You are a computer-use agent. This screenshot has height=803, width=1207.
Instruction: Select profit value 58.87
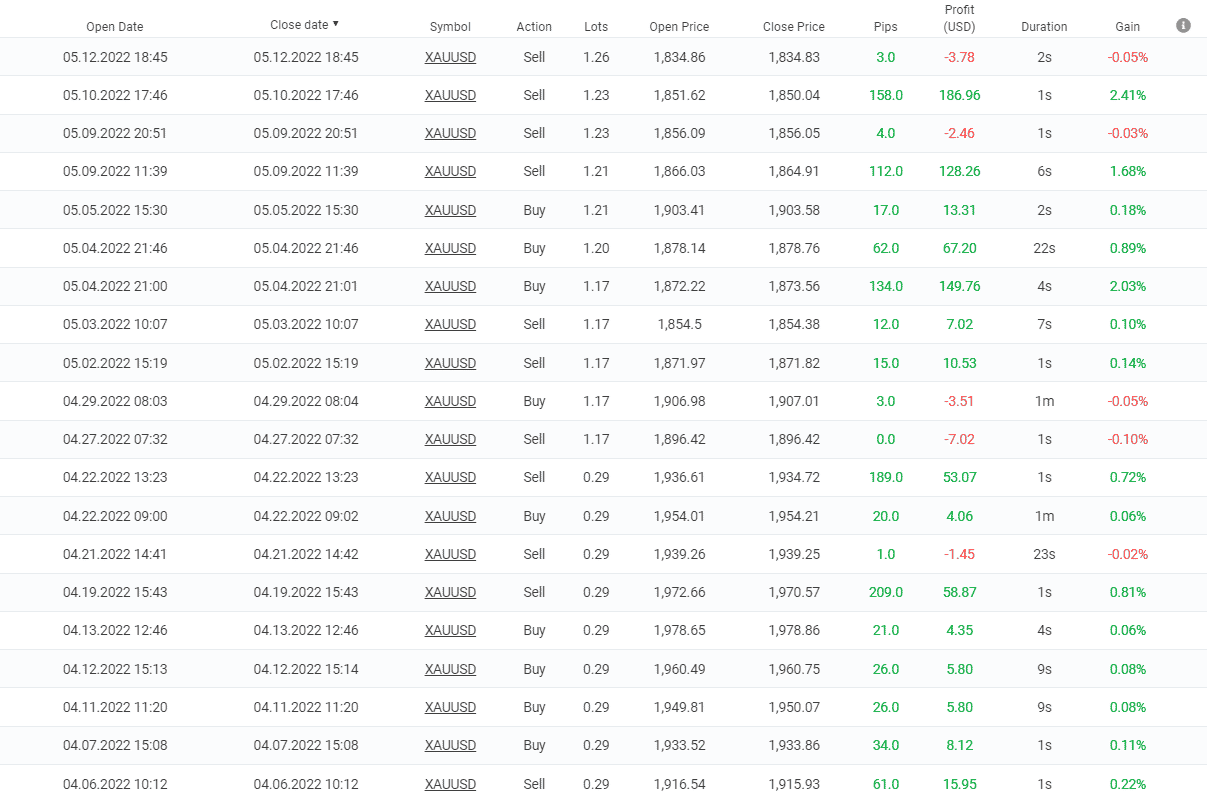click(x=960, y=592)
